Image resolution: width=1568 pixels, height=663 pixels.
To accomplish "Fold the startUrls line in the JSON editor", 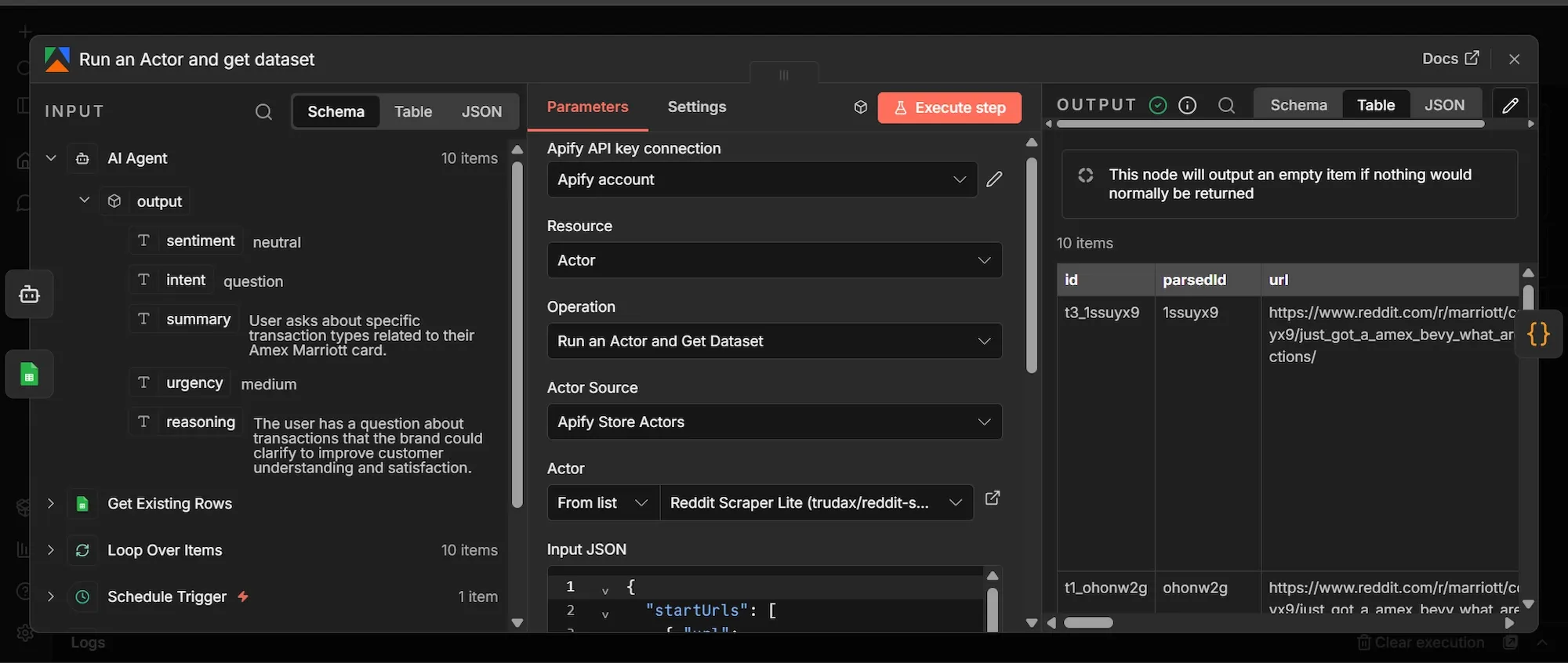I will pyautogui.click(x=604, y=614).
